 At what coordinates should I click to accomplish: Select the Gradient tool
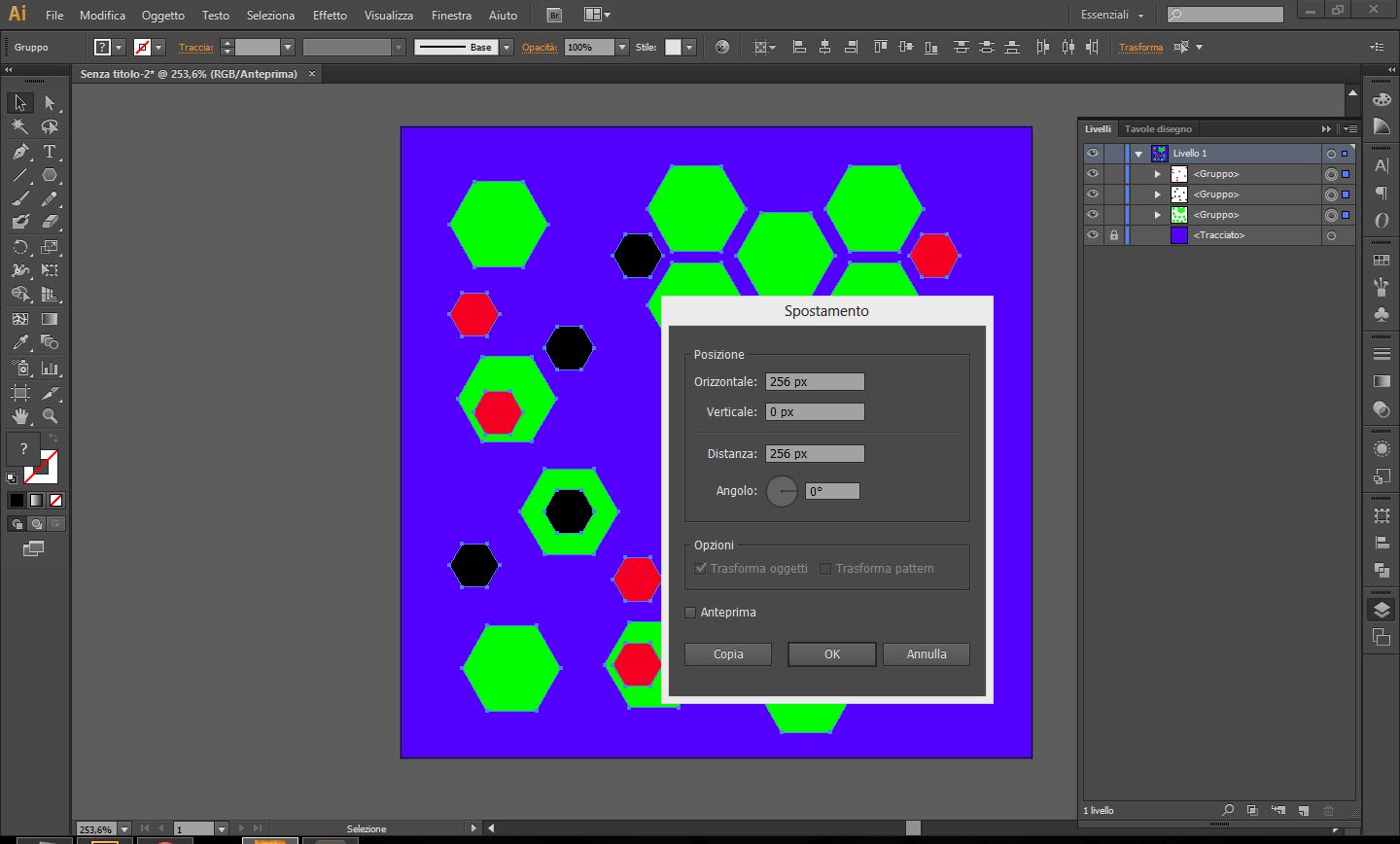tap(50, 319)
